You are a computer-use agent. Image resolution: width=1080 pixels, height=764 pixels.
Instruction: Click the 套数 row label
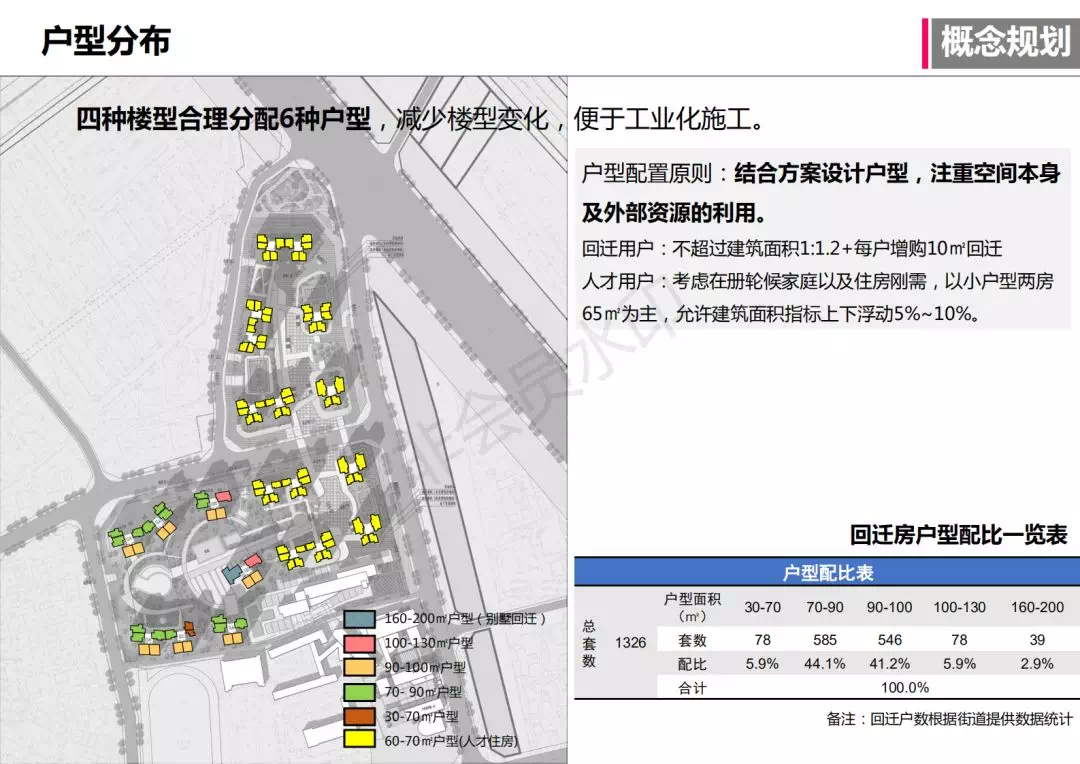tap(692, 640)
